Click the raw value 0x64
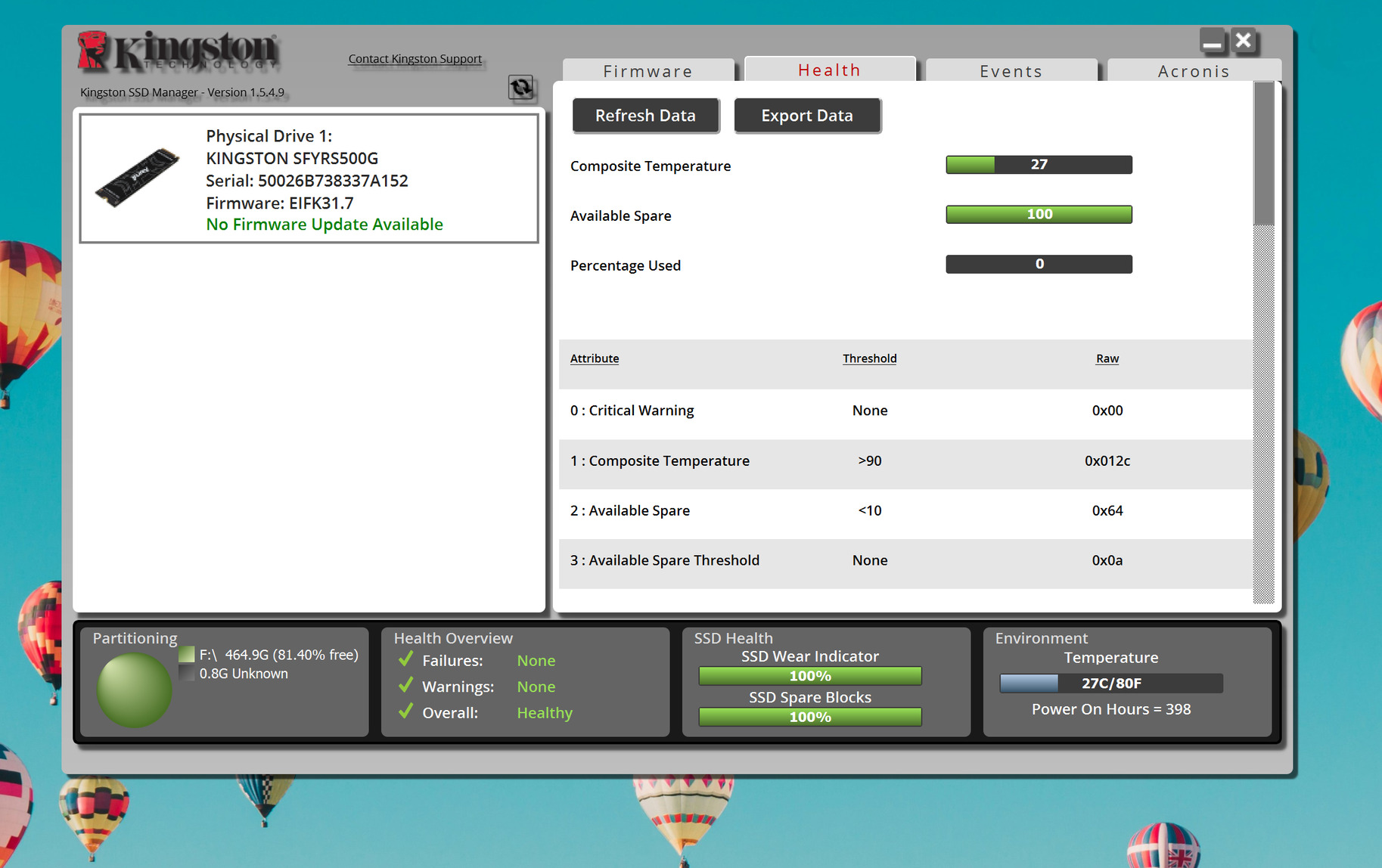The width and height of the screenshot is (1382, 868). pos(1107,510)
